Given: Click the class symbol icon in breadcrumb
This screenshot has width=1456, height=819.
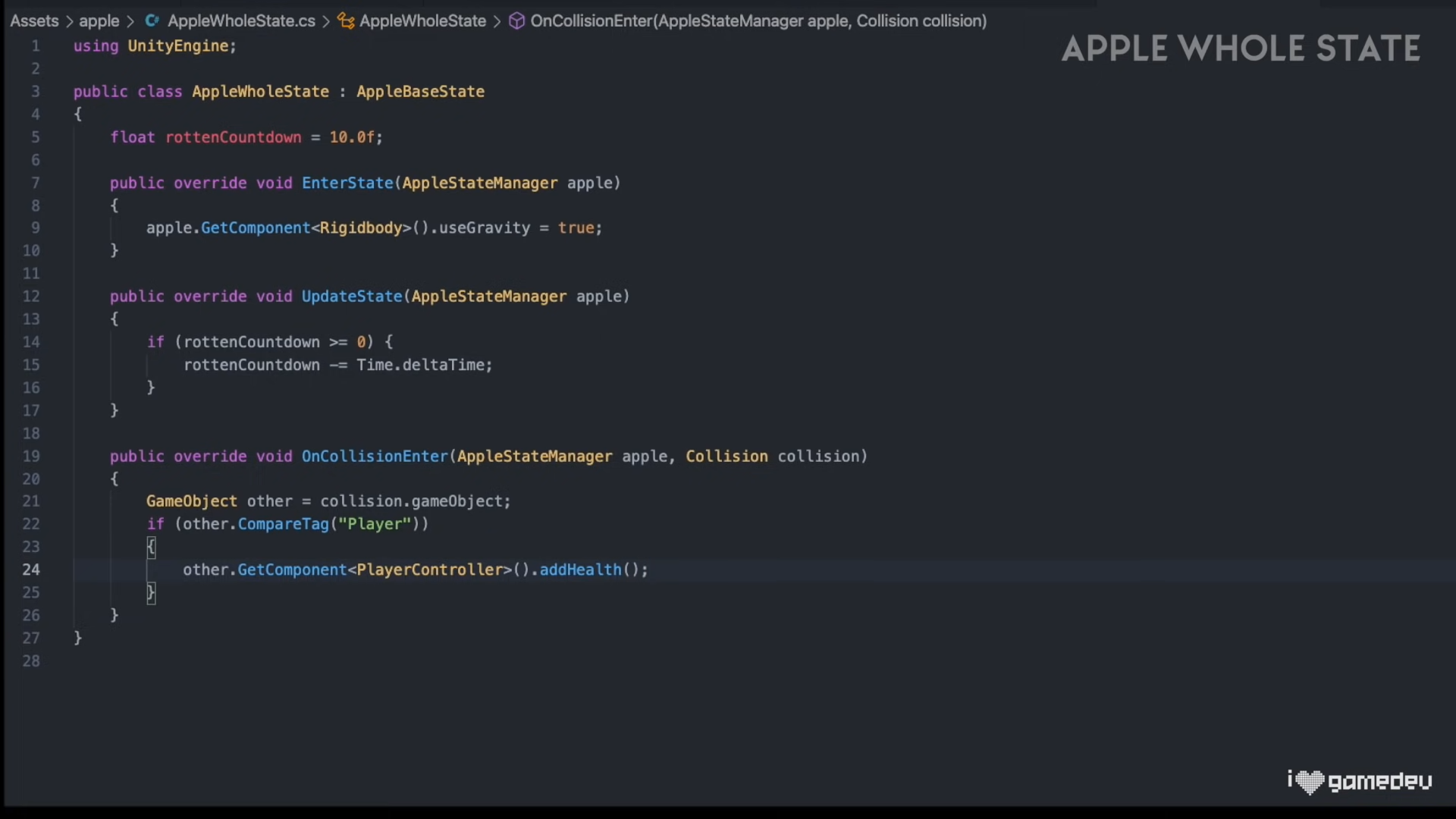Looking at the screenshot, I should point(346,21).
